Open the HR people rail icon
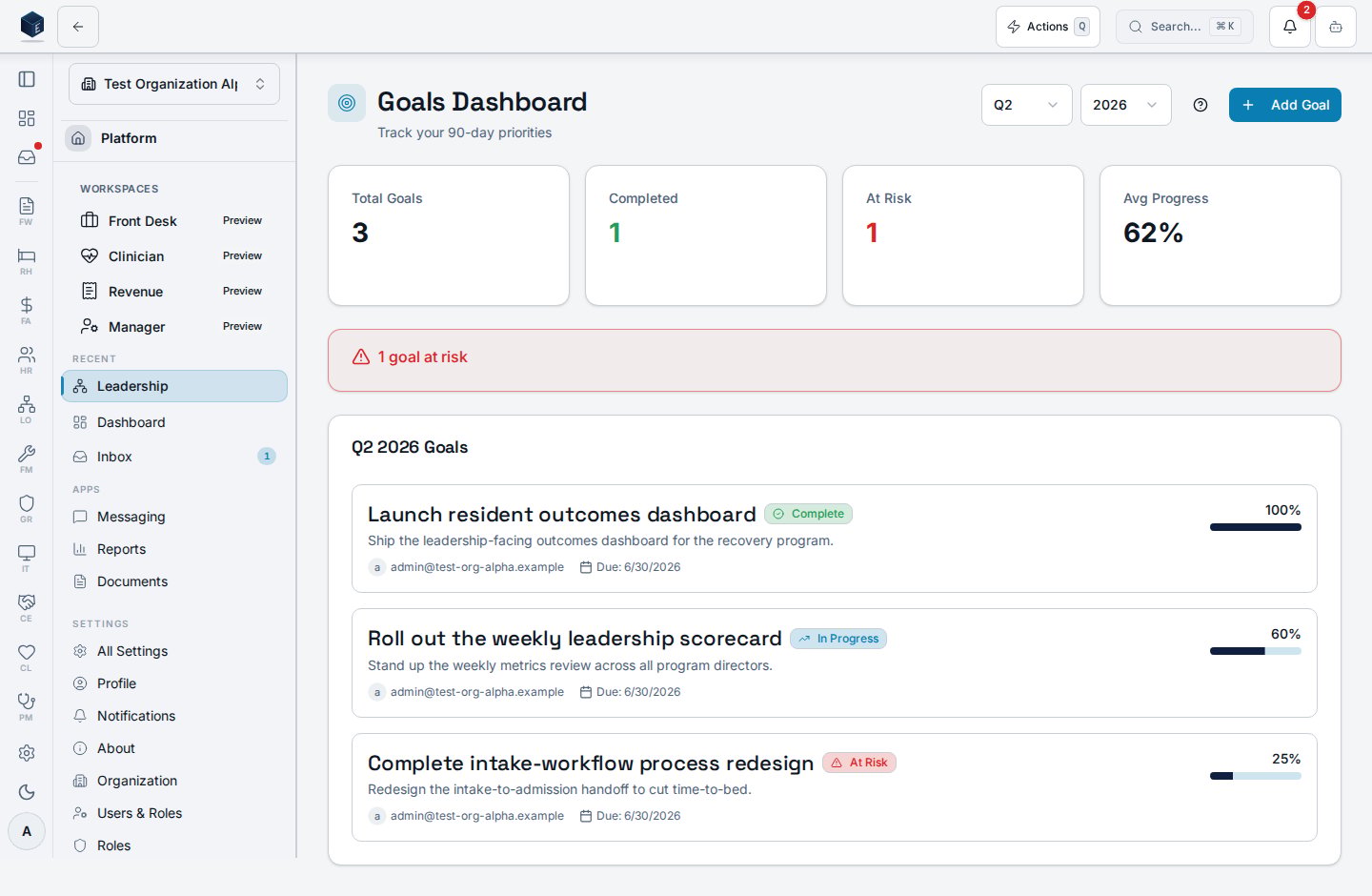The width and height of the screenshot is (1372, 896). (x=27, y=359)
